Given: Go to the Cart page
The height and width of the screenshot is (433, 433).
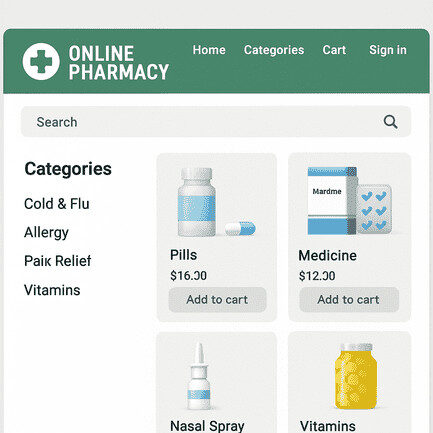Looking at the screenshot, I should click(334, 50).
